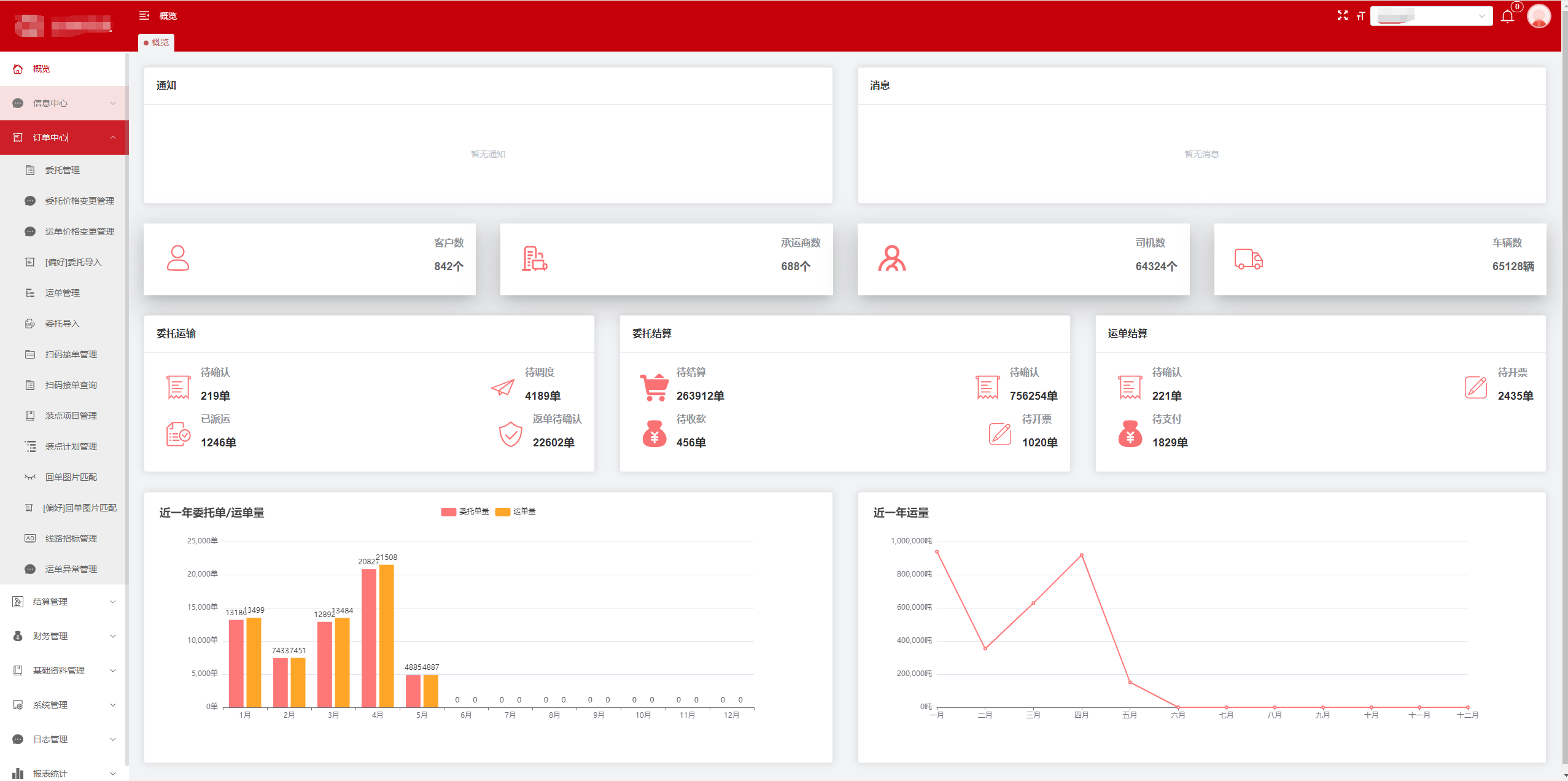Screen dimensions: 1568x781
Task: Collapse the 订单中心 menu
Action: pyautogui.click(x=64, y=138)
